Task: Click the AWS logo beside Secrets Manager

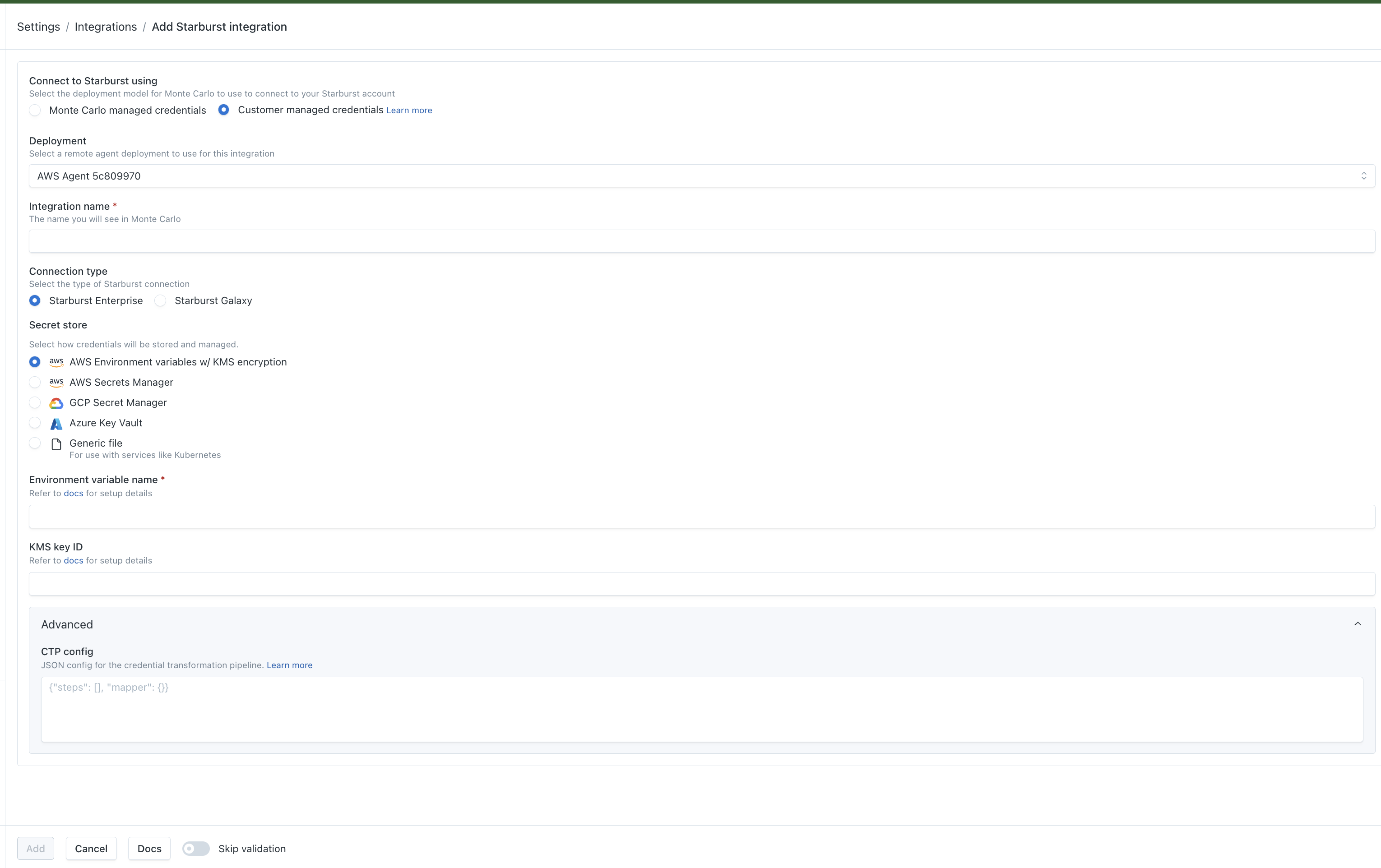Action: coord(56,383)
